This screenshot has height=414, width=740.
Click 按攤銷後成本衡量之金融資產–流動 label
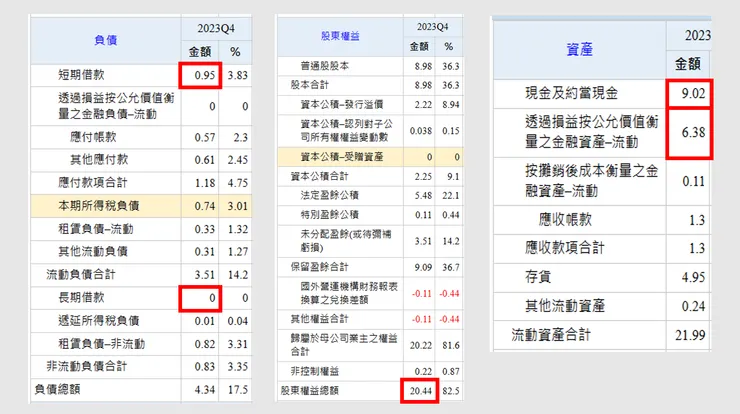(x=591, y=181)
